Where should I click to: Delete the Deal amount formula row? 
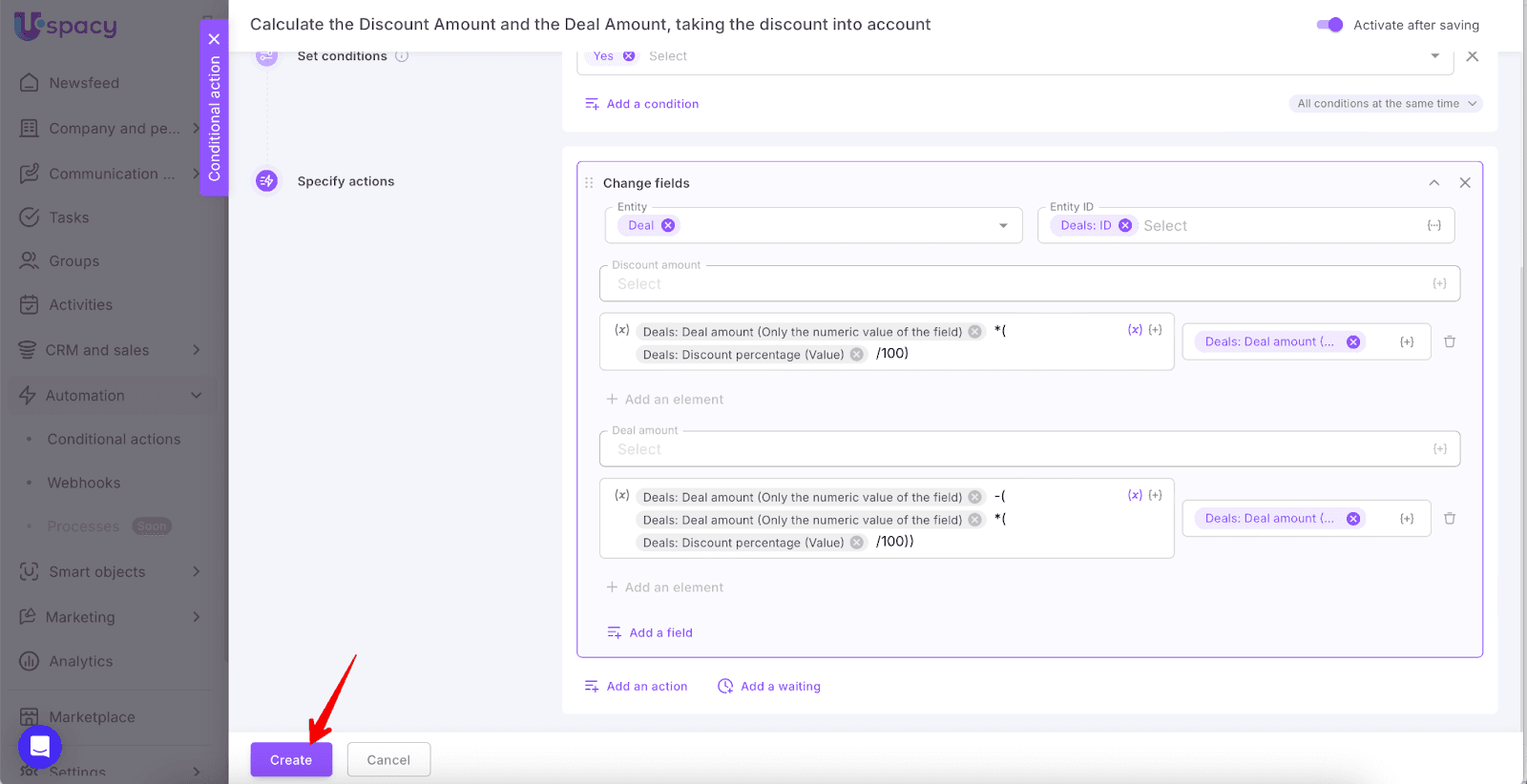(x=1449, y=519)
